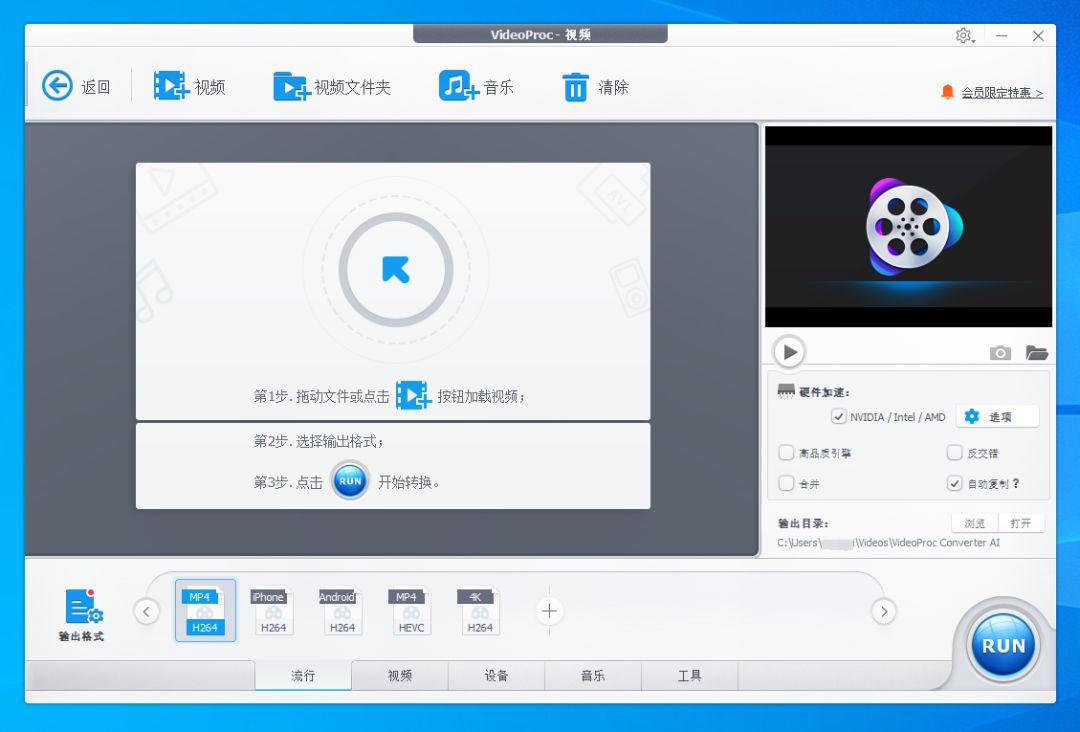Viewport: 1080px width, 732px height.
Task: Switch to the 音乐 tab at bottom
Action: [592, 676]
